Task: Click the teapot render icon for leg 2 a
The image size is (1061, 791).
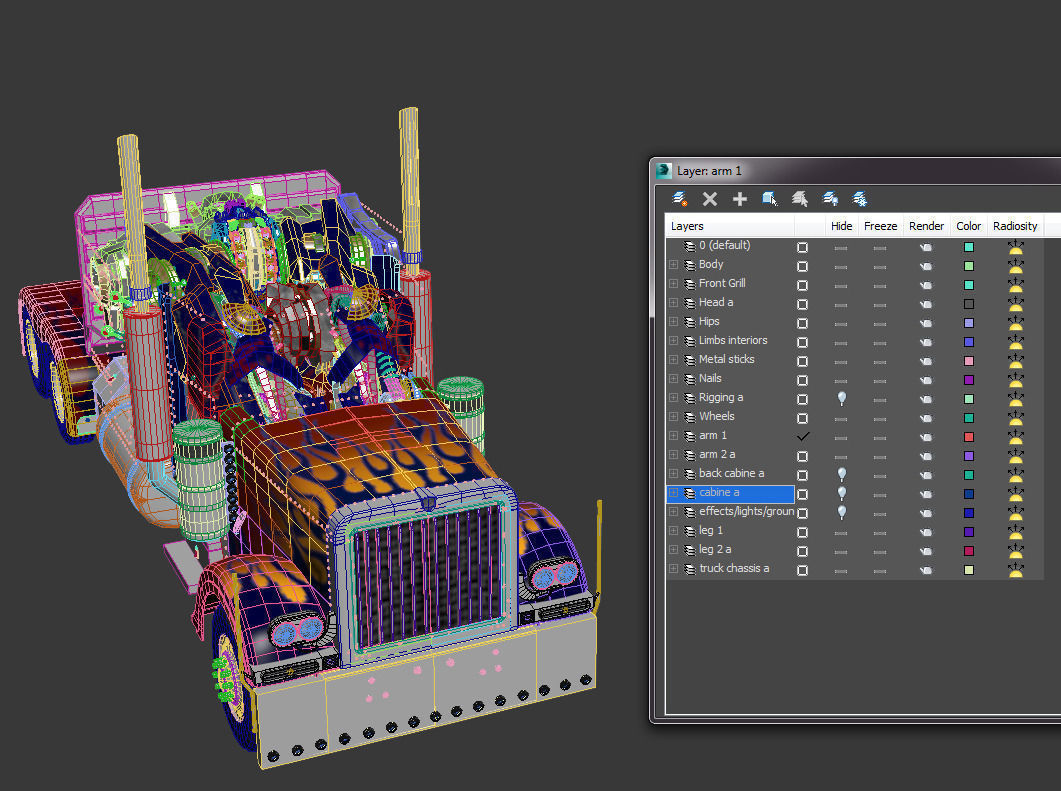Action: point(926,551)
